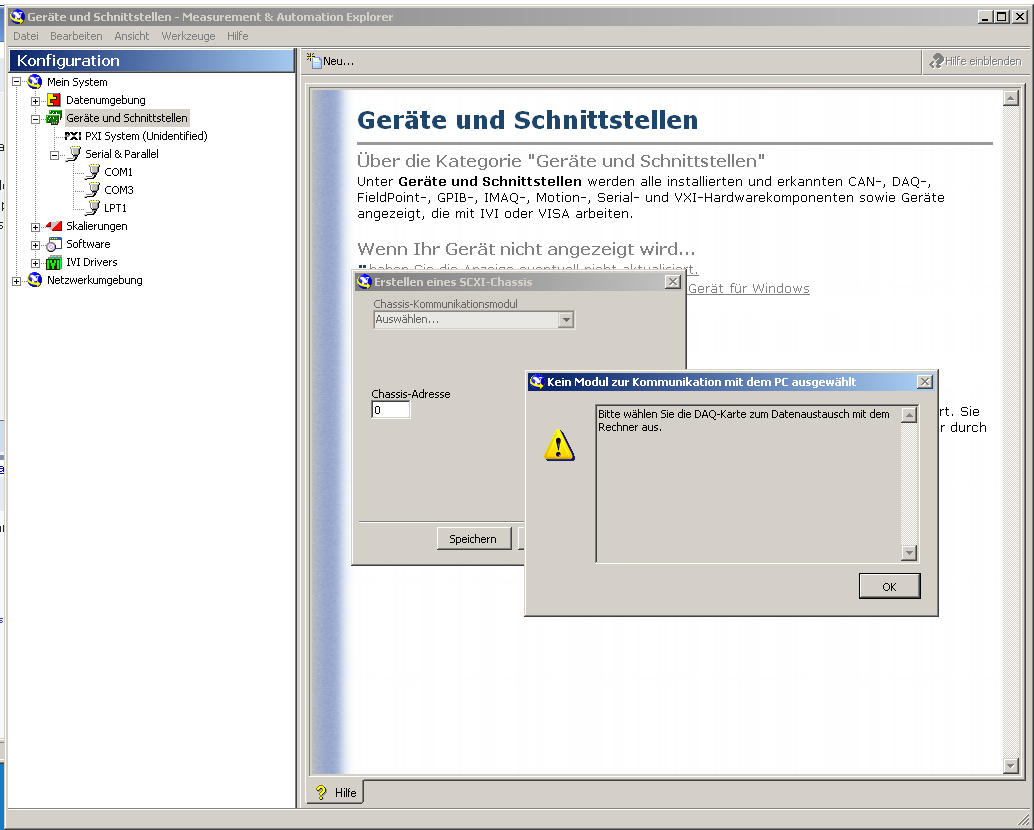Open the Chassis-Kommunikationsmodul dropdown
The width and height of the screenshot is (1034, 830).
[x=566, y=320]
